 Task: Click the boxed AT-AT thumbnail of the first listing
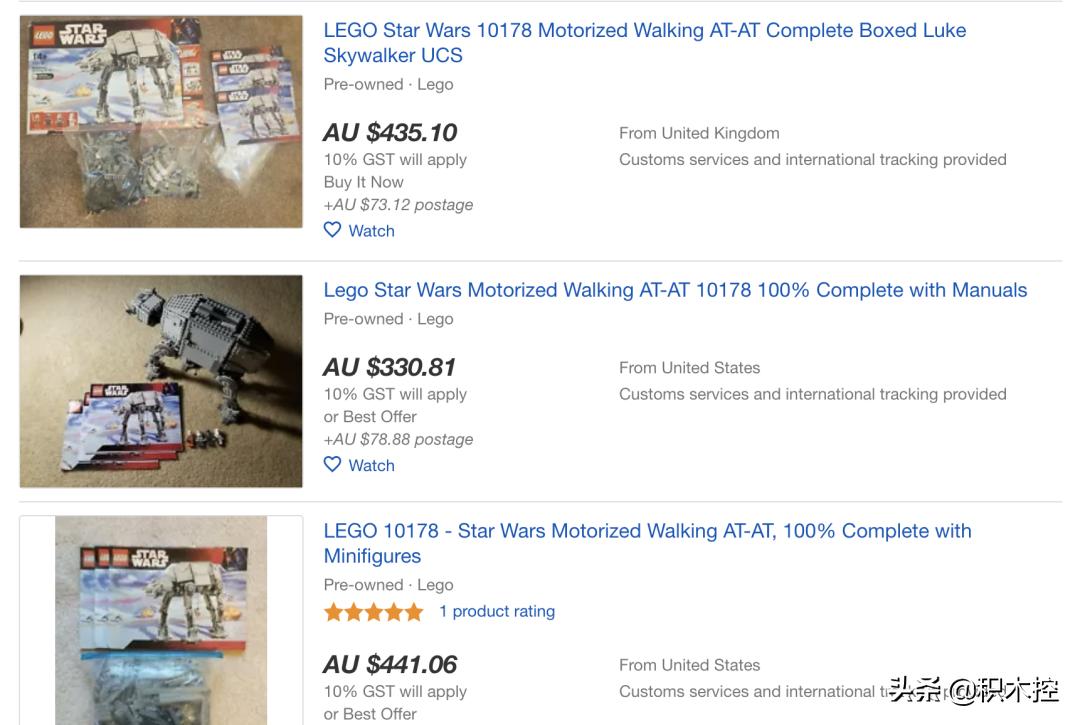pos(161,121)
